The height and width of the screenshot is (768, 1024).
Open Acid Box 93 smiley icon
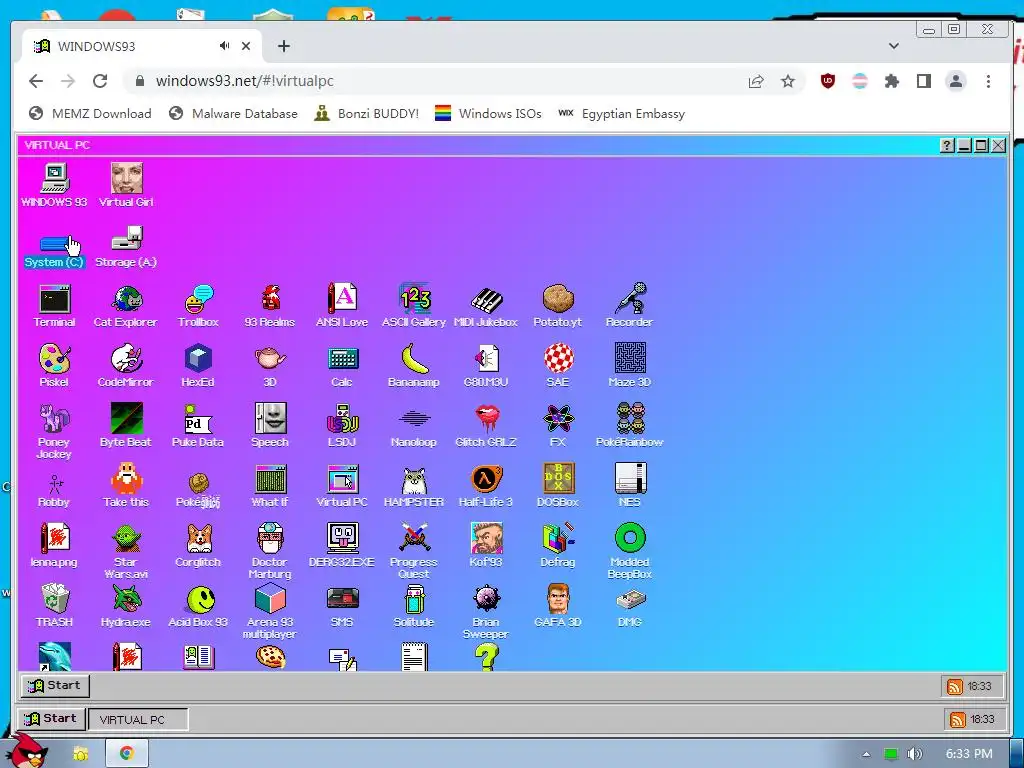pyautogui.click(x=198, y=605)
